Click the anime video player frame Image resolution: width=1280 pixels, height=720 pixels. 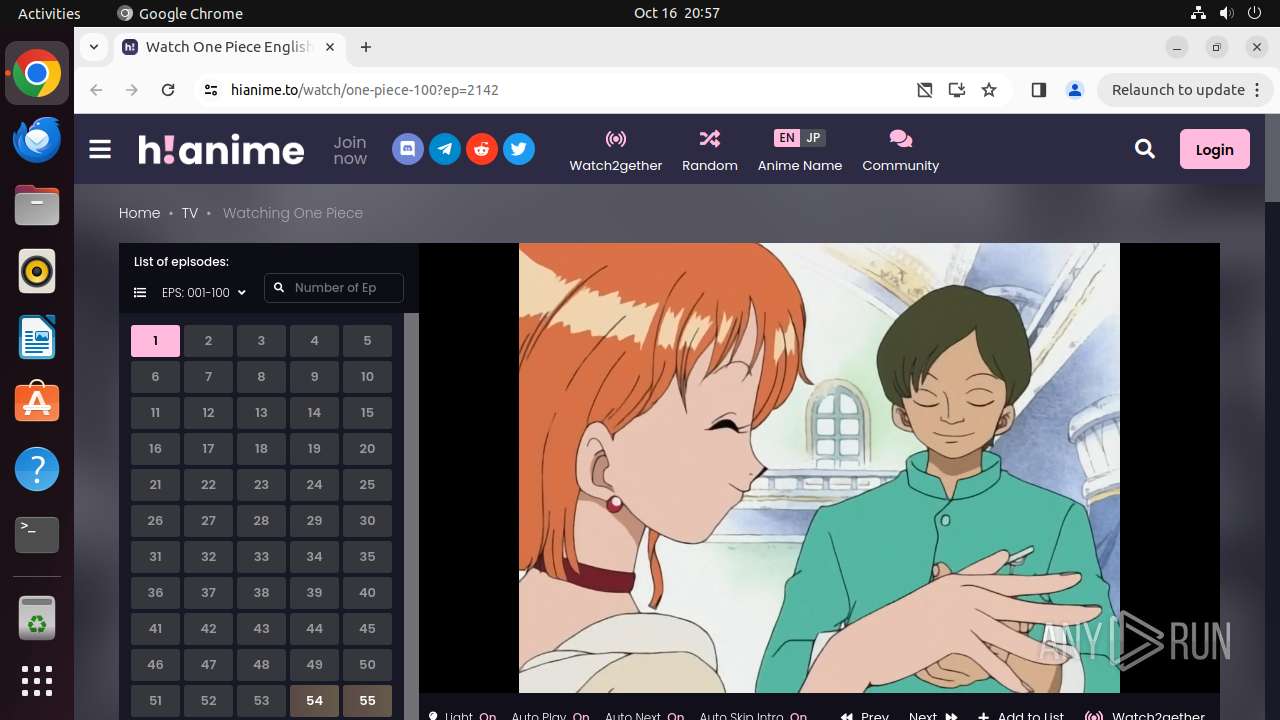pos(819,468)
